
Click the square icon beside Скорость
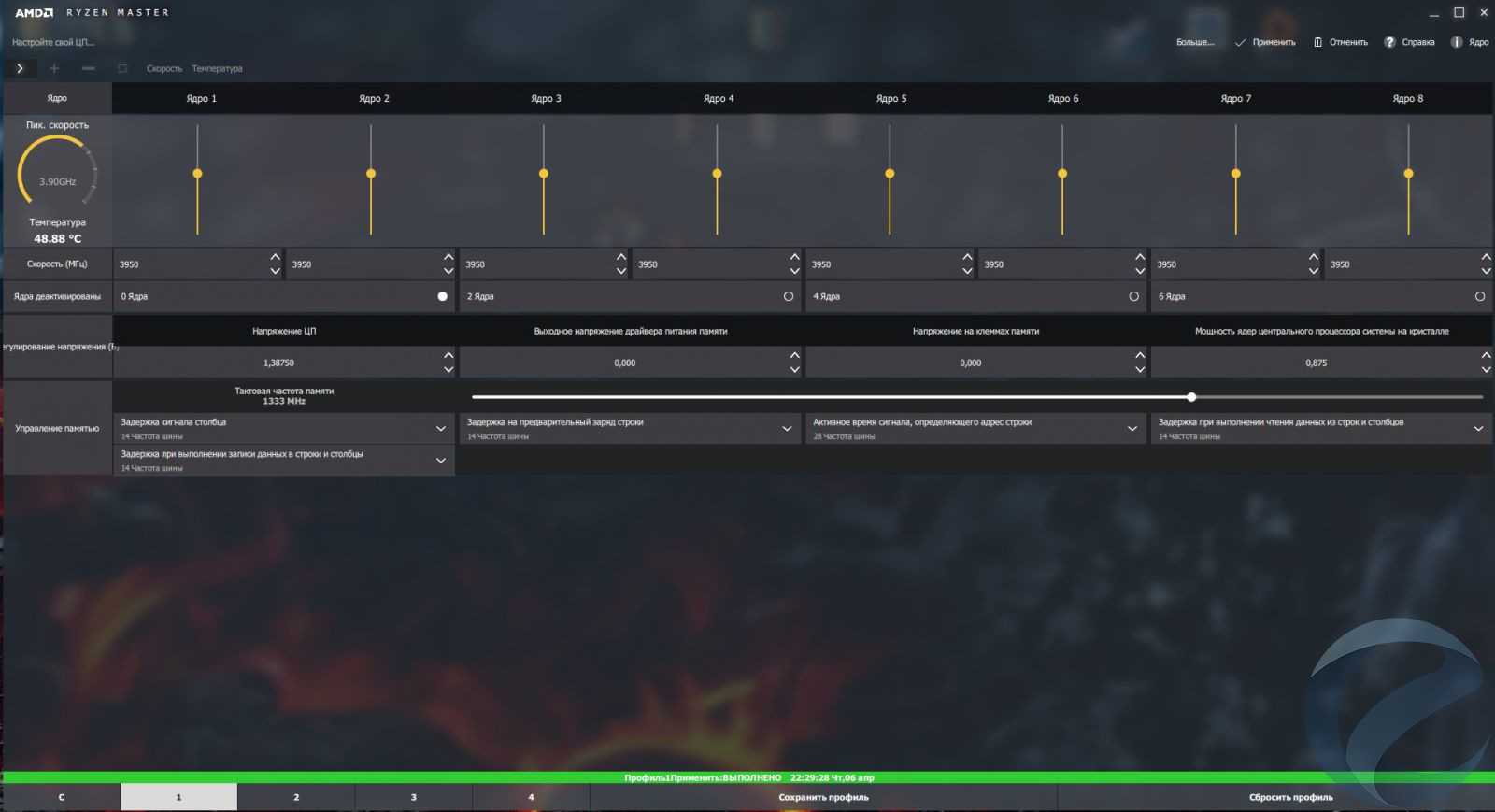click(122, 68)
